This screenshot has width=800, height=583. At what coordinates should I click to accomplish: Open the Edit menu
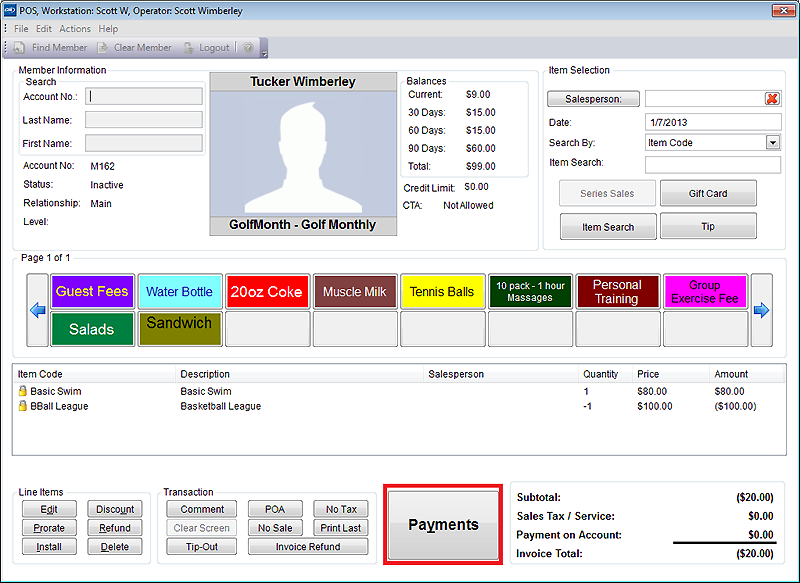(44, 29)
